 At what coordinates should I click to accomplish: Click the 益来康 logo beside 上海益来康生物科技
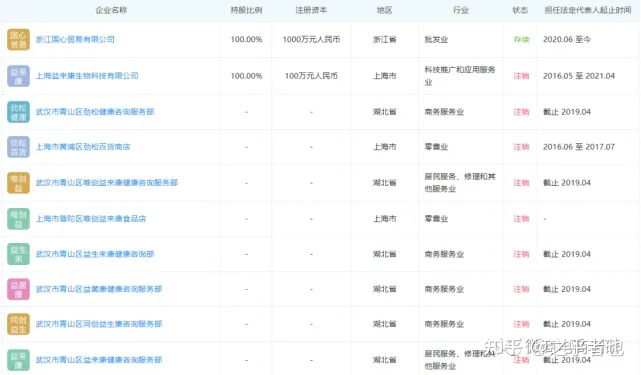pyautogui.click(x=18, y=76)
